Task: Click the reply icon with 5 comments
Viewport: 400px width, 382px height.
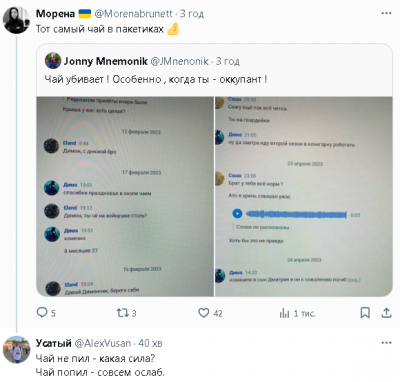Action: click(x=42, y=313)
